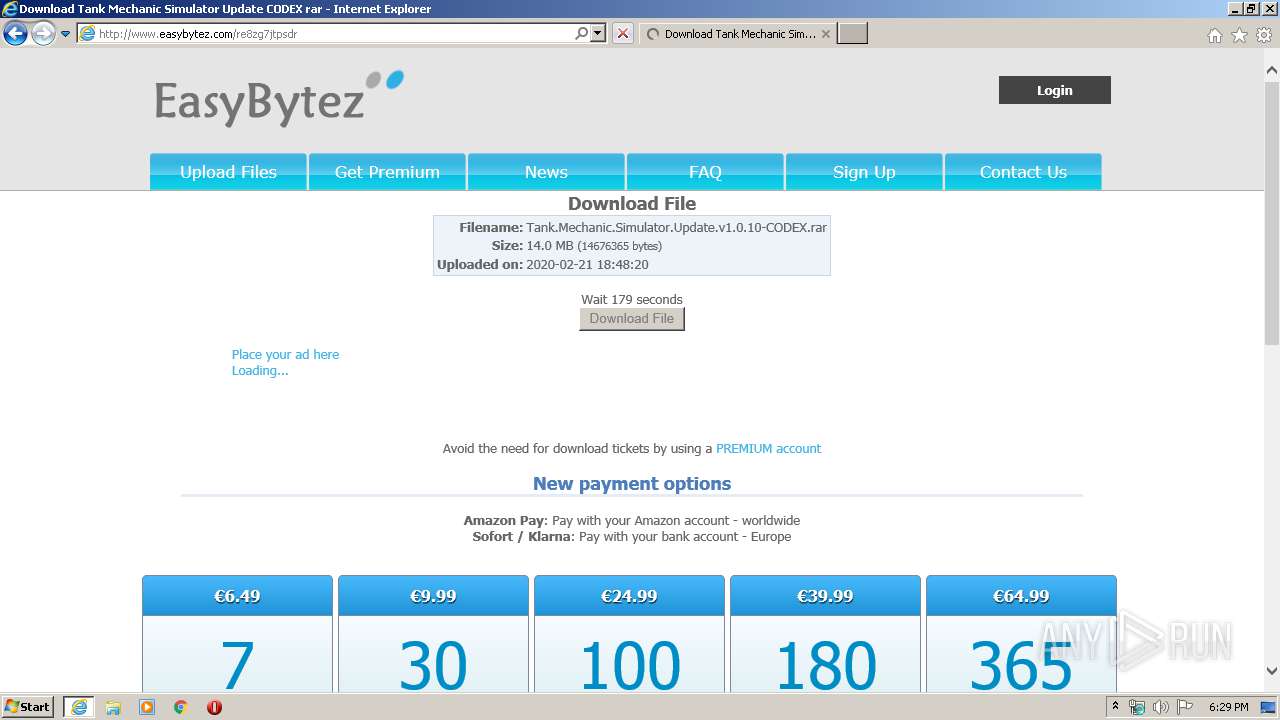Click the Place your ad here link

285,354
